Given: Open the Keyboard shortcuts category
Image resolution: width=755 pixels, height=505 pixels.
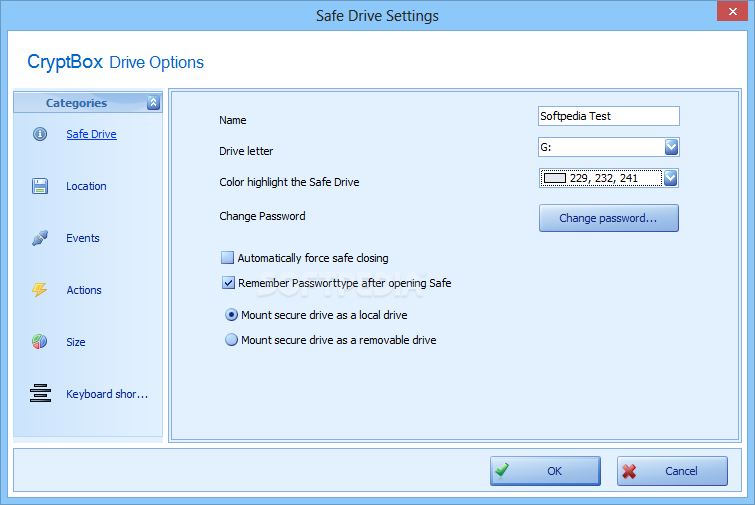Looking at the screenshot, I should (107, 394).
